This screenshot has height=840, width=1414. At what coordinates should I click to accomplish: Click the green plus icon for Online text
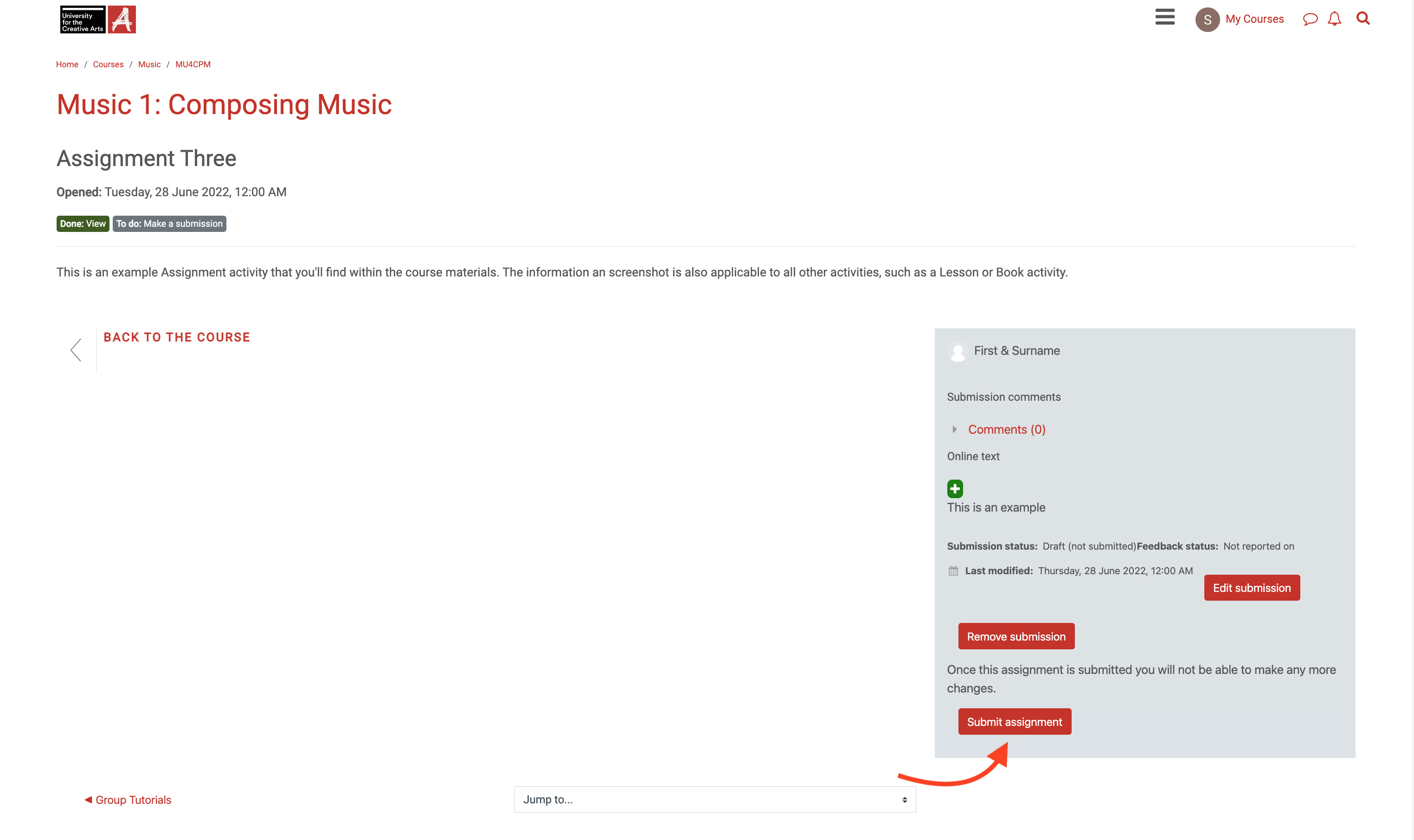pyautogui.click(x=955, y=489)
